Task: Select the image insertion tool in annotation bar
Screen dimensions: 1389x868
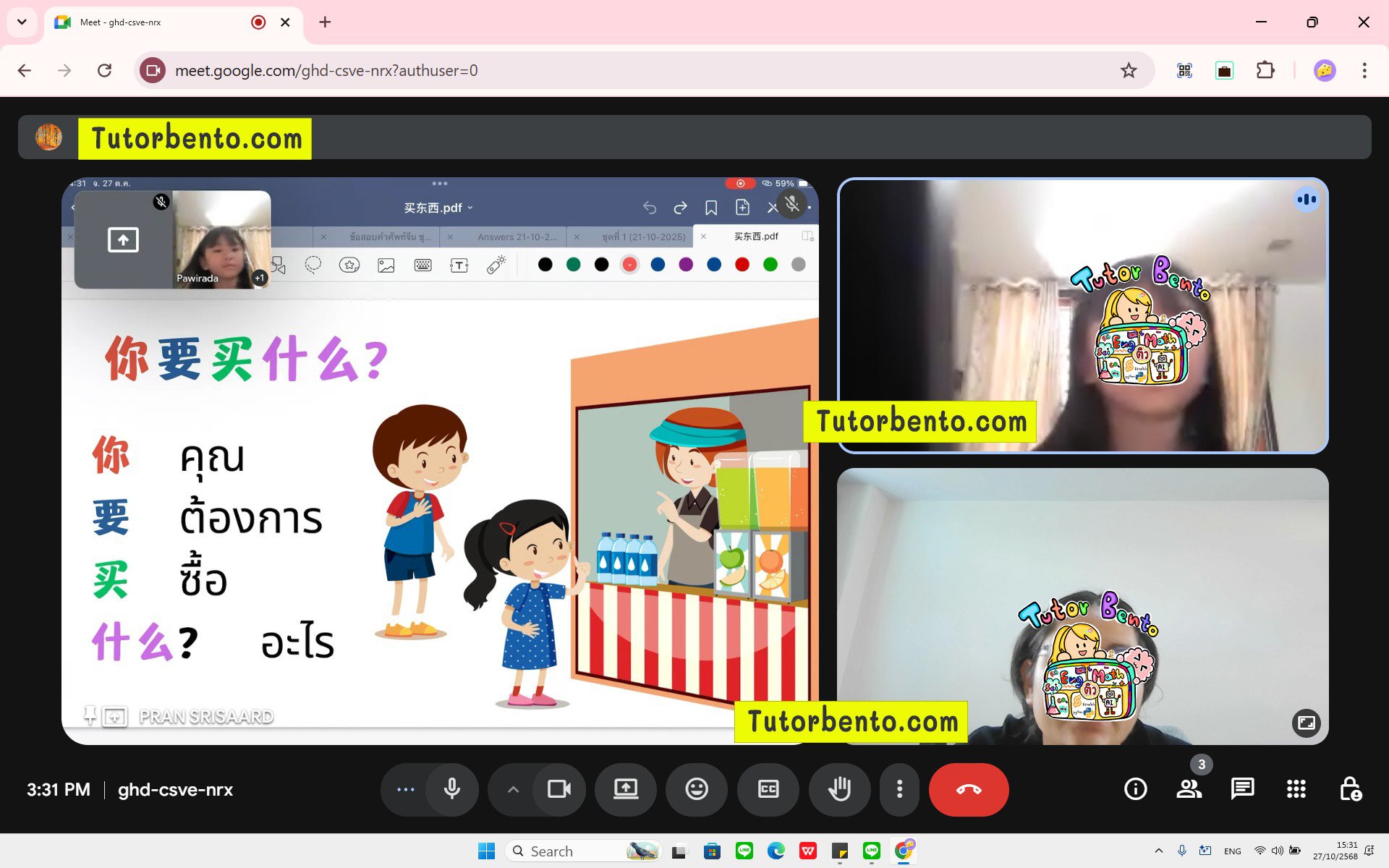Action: coord(386,265)
